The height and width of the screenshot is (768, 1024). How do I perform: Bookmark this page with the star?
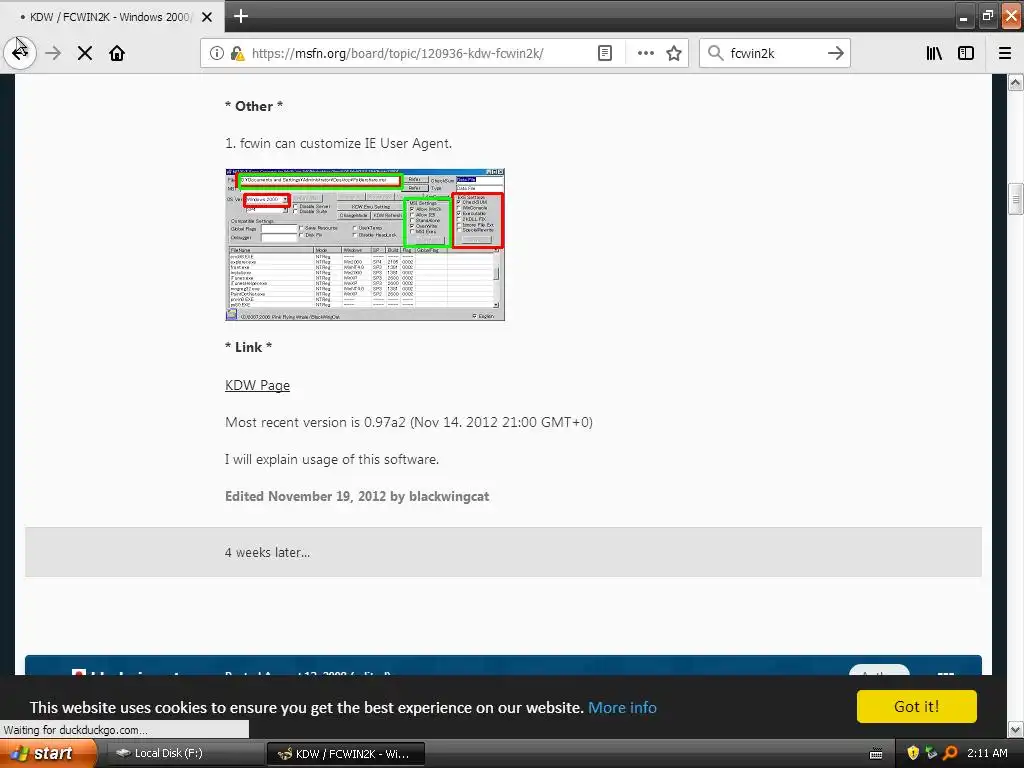click(x=674, y=53)
